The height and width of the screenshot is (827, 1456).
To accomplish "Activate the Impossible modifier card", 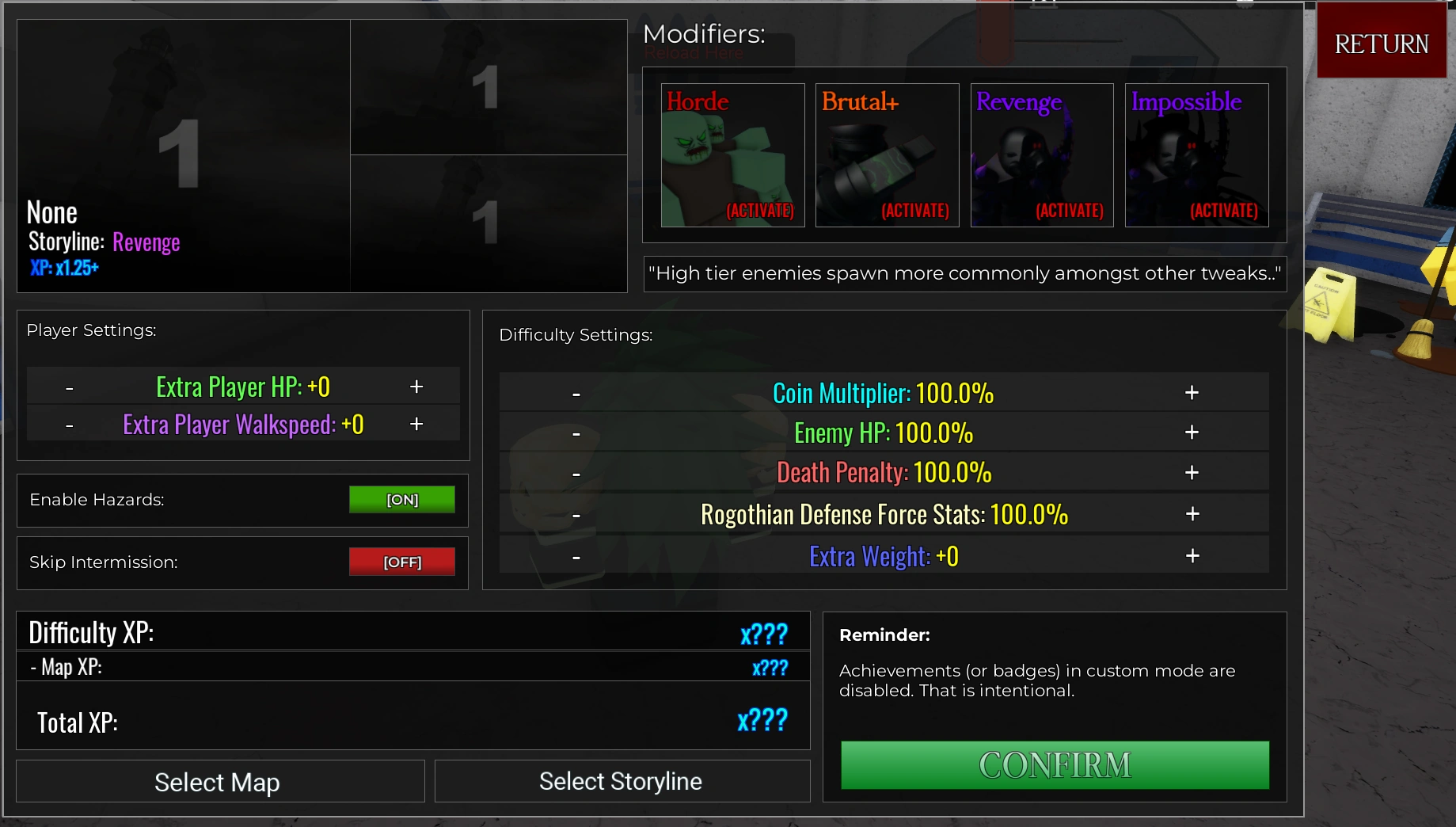I will click(1196, 155).
